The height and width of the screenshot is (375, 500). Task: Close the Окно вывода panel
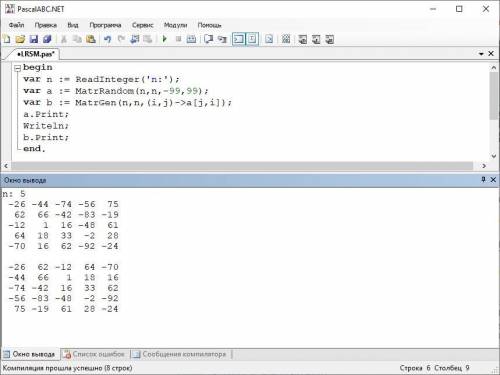493,180
